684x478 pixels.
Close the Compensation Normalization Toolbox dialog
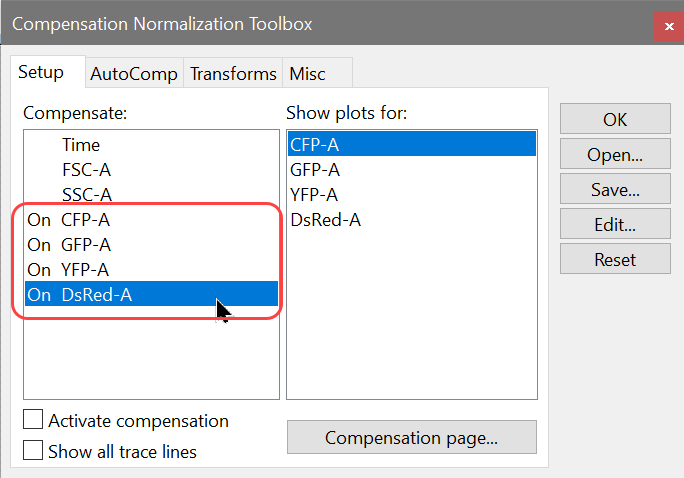coord(667,24)
